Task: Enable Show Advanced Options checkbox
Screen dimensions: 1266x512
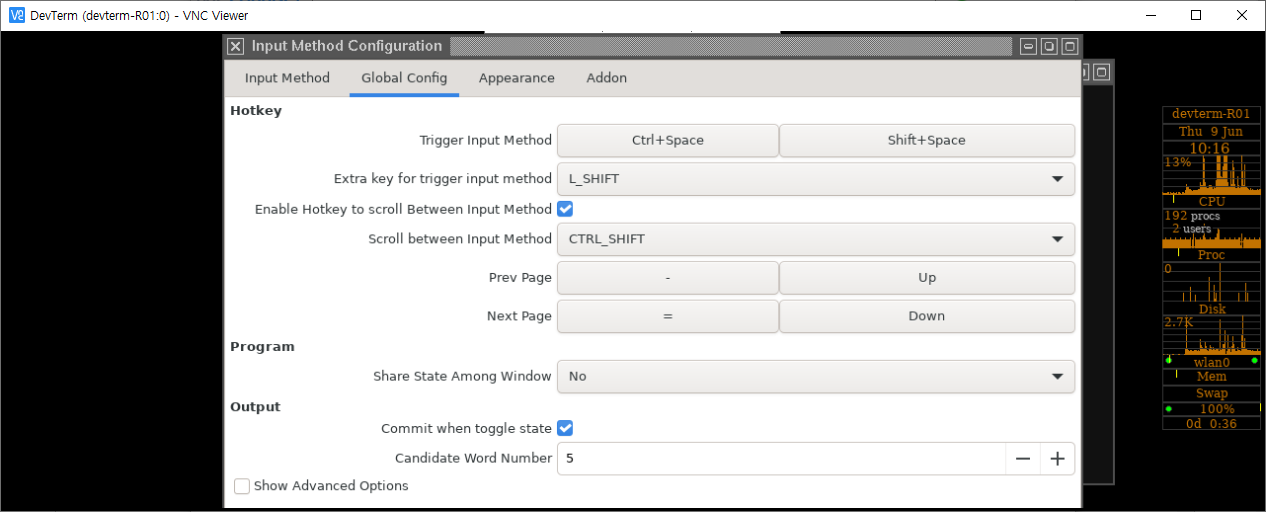Action: [242, 486]
